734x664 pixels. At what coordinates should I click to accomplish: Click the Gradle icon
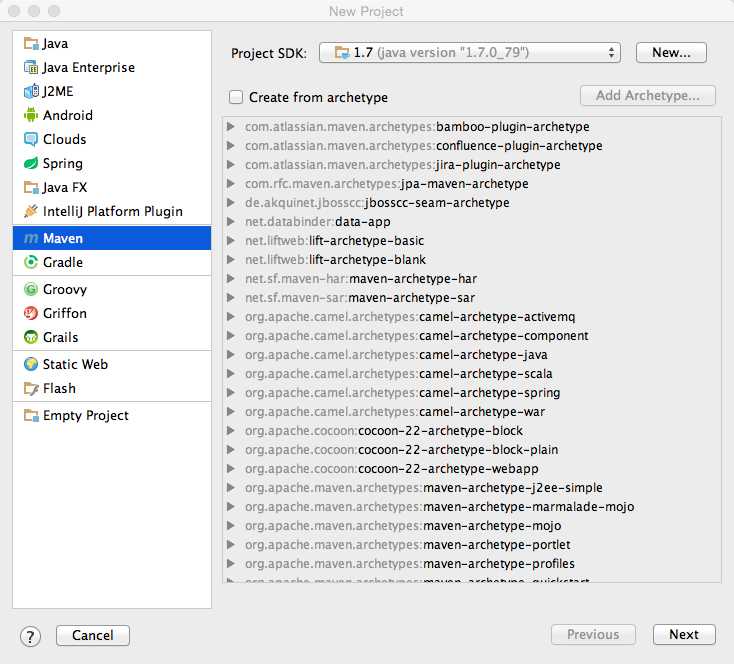click(31, 262)
